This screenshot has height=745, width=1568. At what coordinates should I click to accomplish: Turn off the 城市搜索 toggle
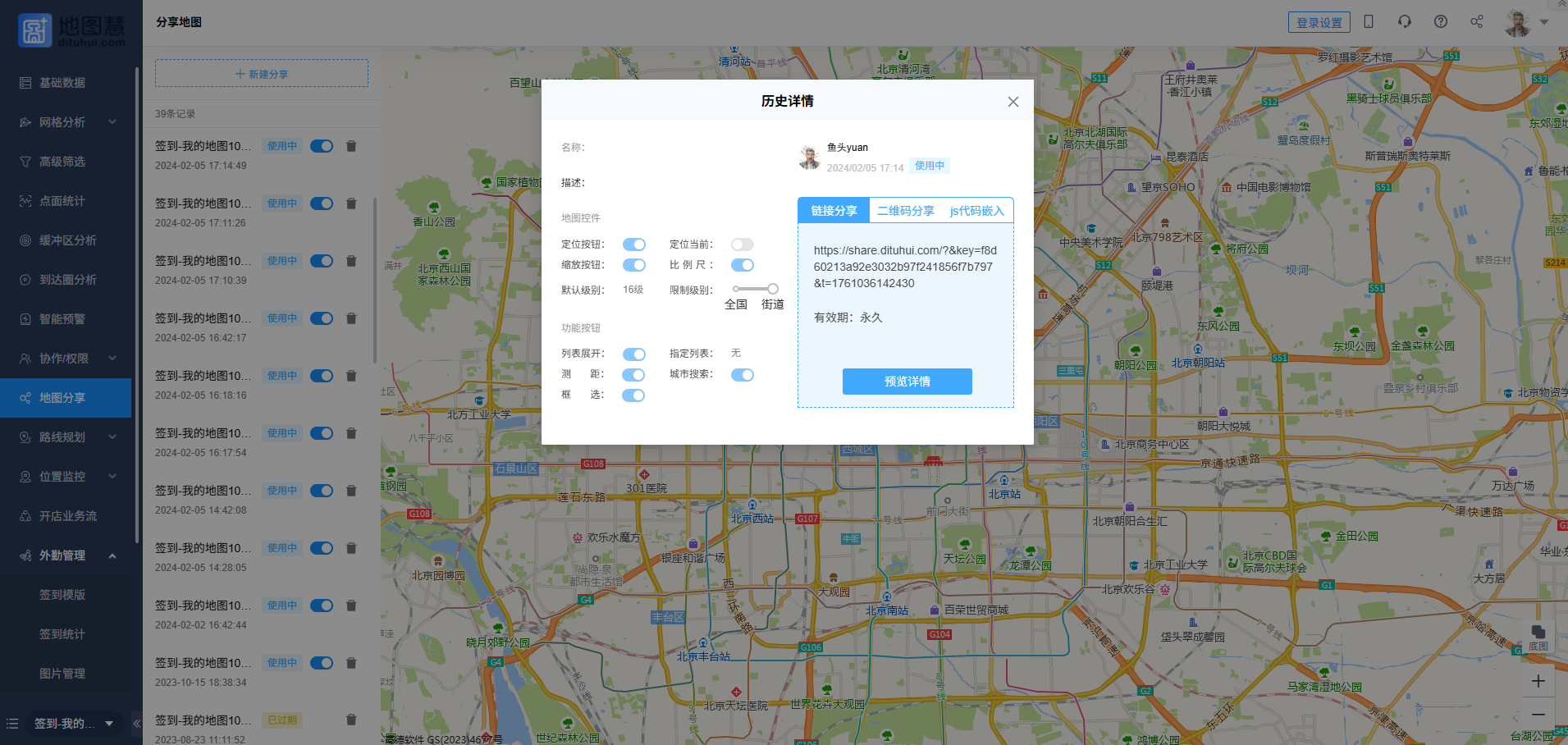pyautogui.click(x=742, y=375)
